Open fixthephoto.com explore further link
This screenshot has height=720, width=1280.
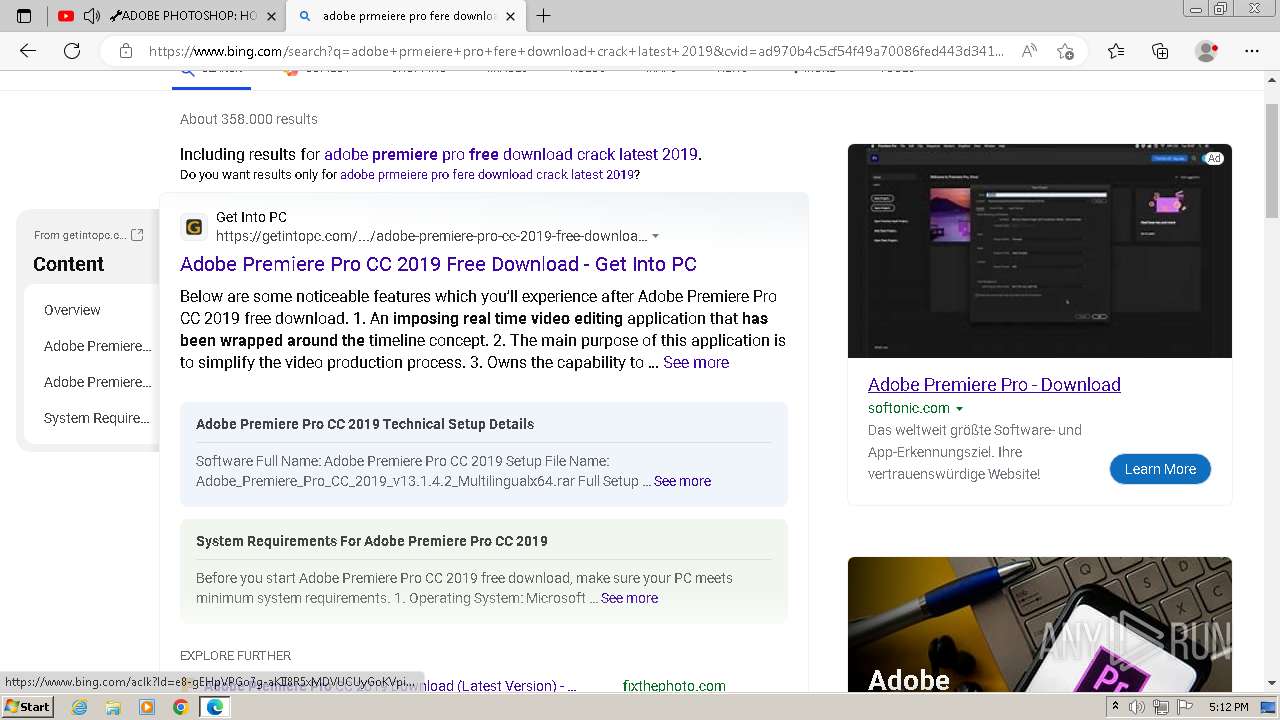674,686
